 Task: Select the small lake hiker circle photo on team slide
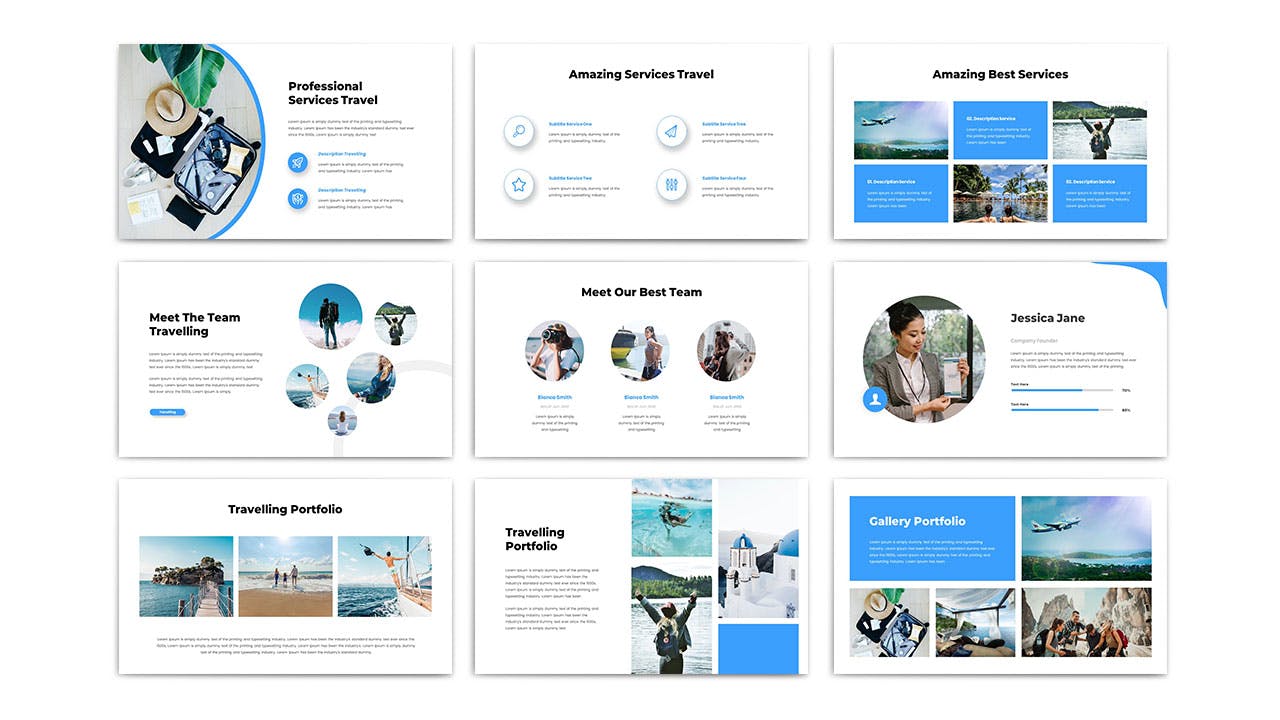tap(396, 323)
